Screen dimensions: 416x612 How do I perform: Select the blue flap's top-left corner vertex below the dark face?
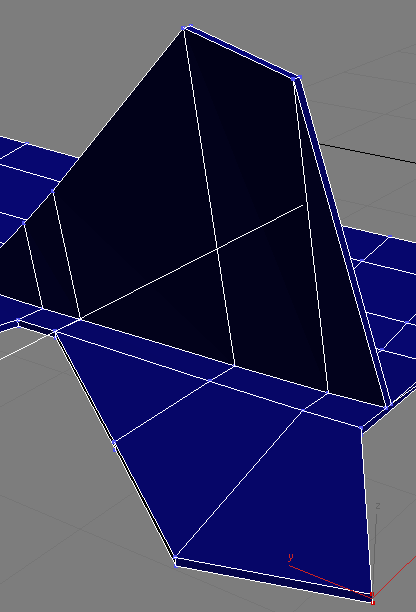[x=55, y=332]
